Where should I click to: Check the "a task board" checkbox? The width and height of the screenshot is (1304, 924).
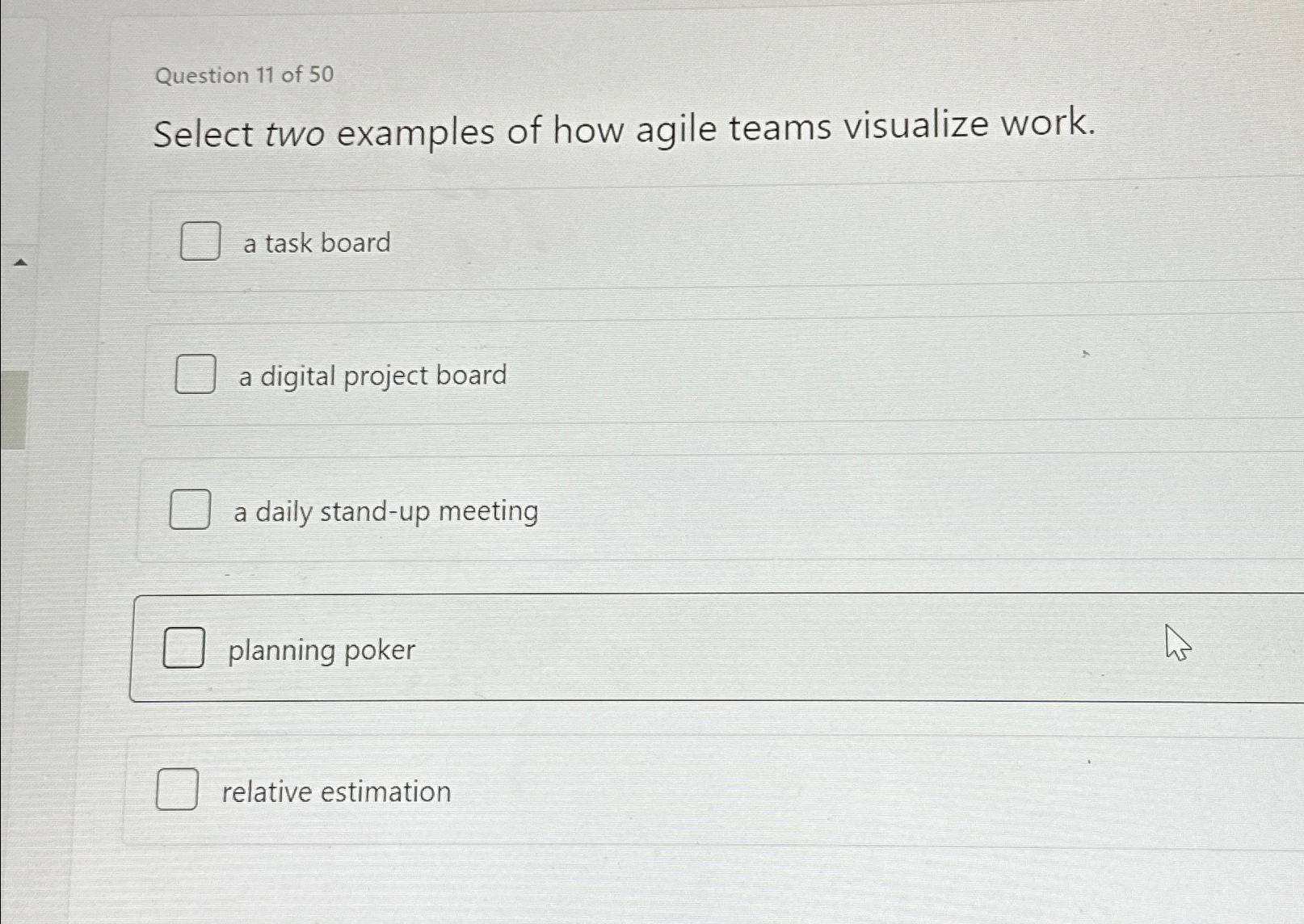click(x=201, y=241)
